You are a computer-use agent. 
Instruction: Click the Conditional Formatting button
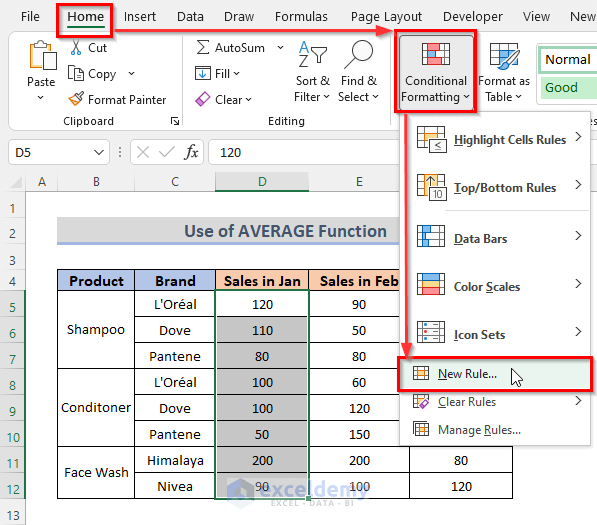click(436, 72)
